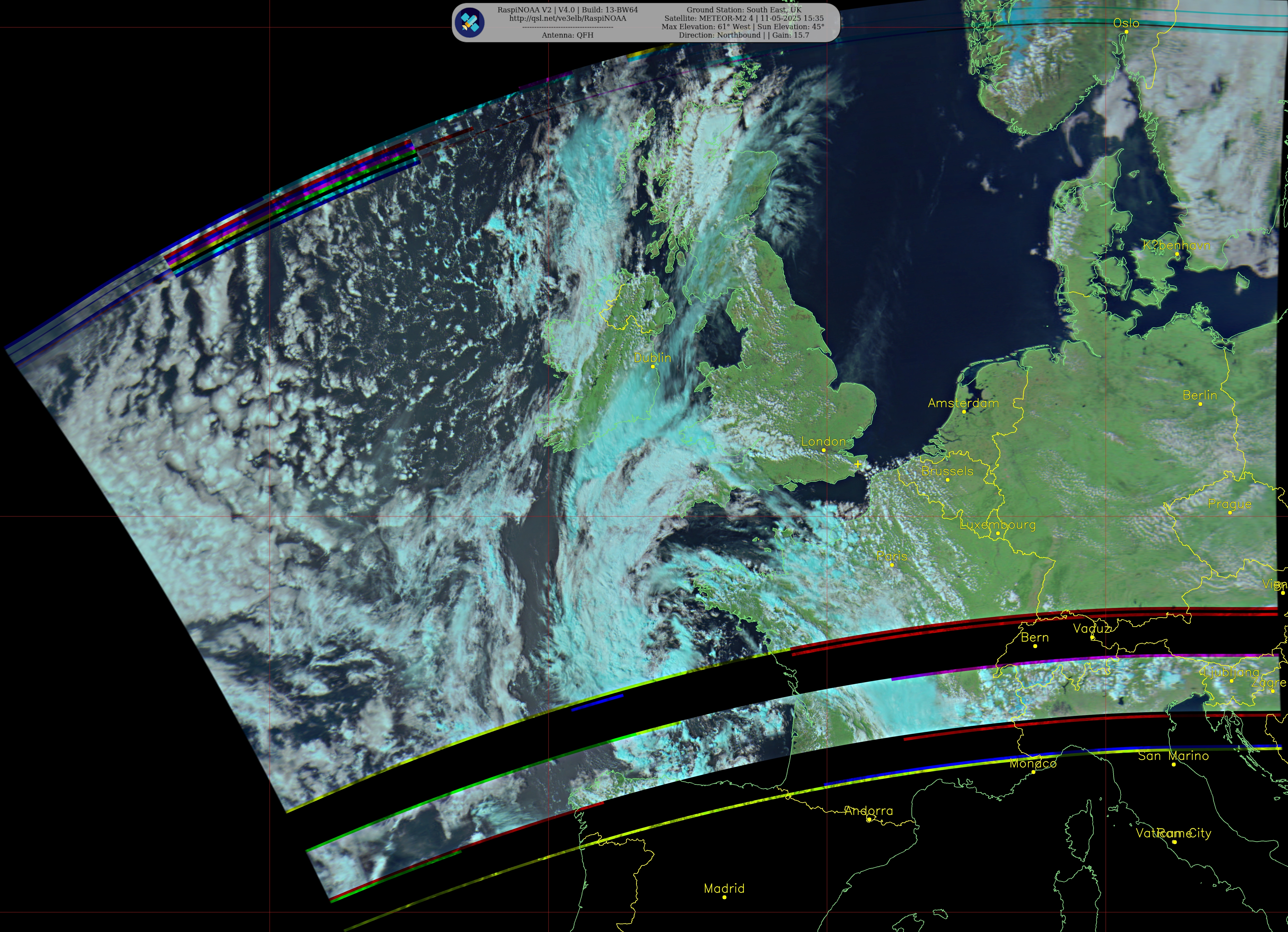
Task: Click the Ljubljana city label
Action: pos(1232,672)
